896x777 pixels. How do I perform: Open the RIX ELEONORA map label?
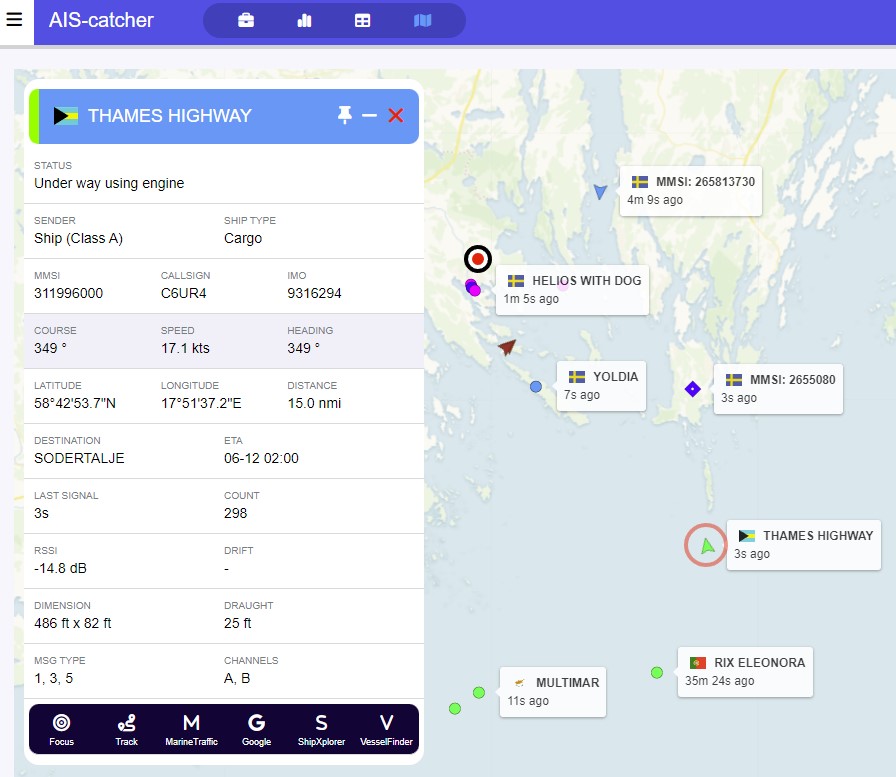coord(745,671)
